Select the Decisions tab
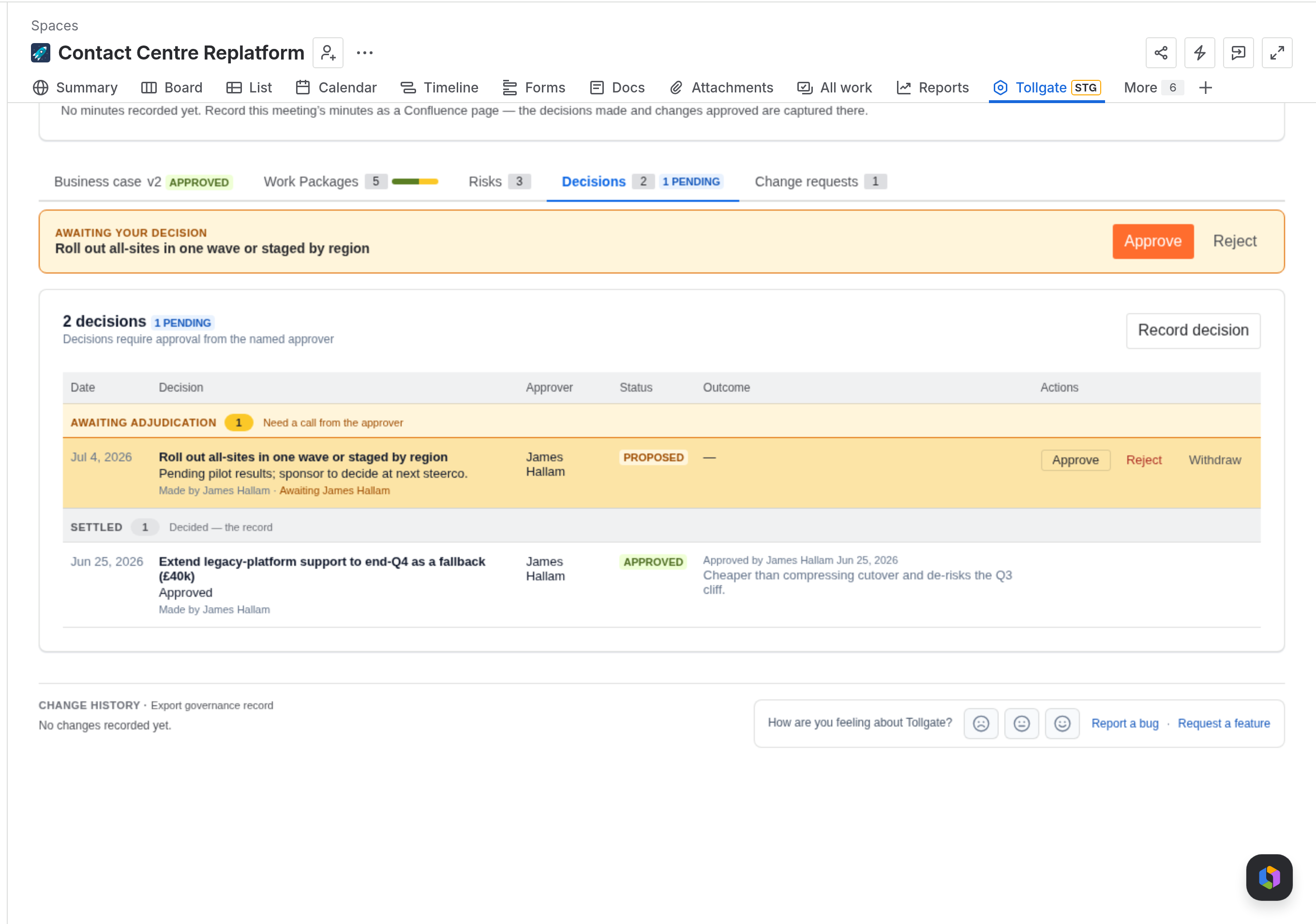 pos(642,182)
